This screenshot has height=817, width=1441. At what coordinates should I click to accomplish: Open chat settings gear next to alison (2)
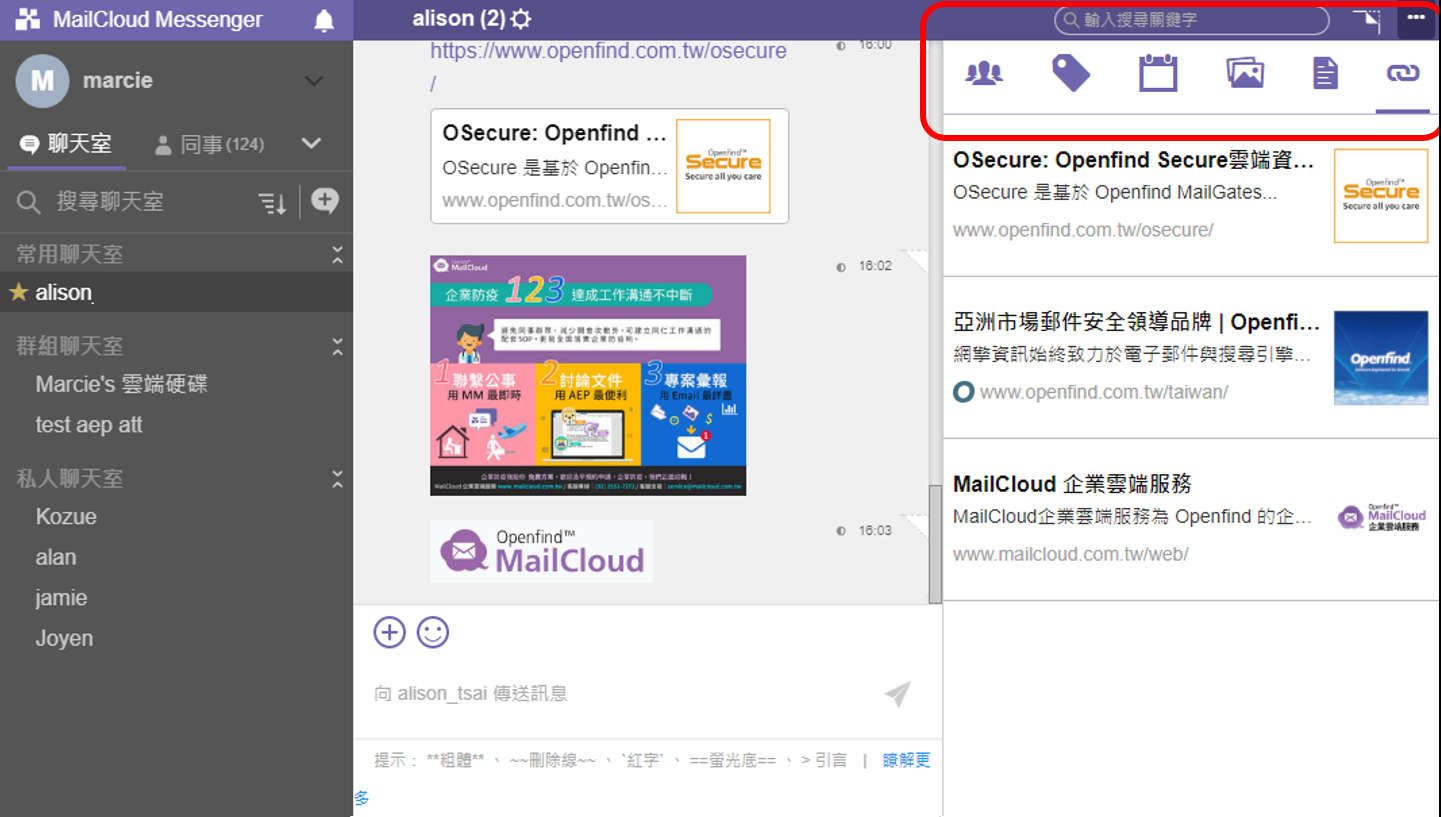[x=521, y=19]
